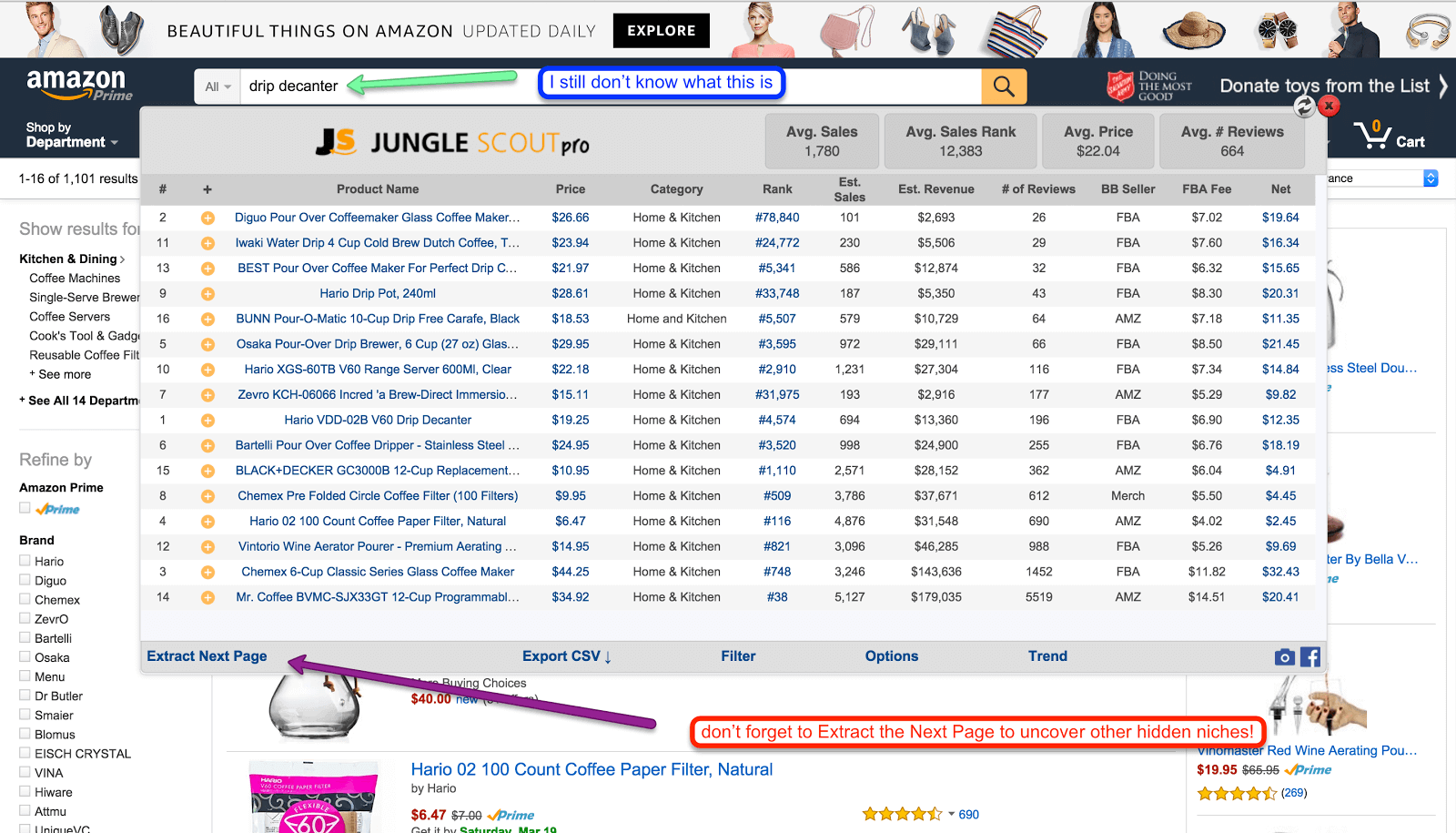
Task: Add Hario 02 100 Count Filter plus icon
Action: click(x=207, y=523)
